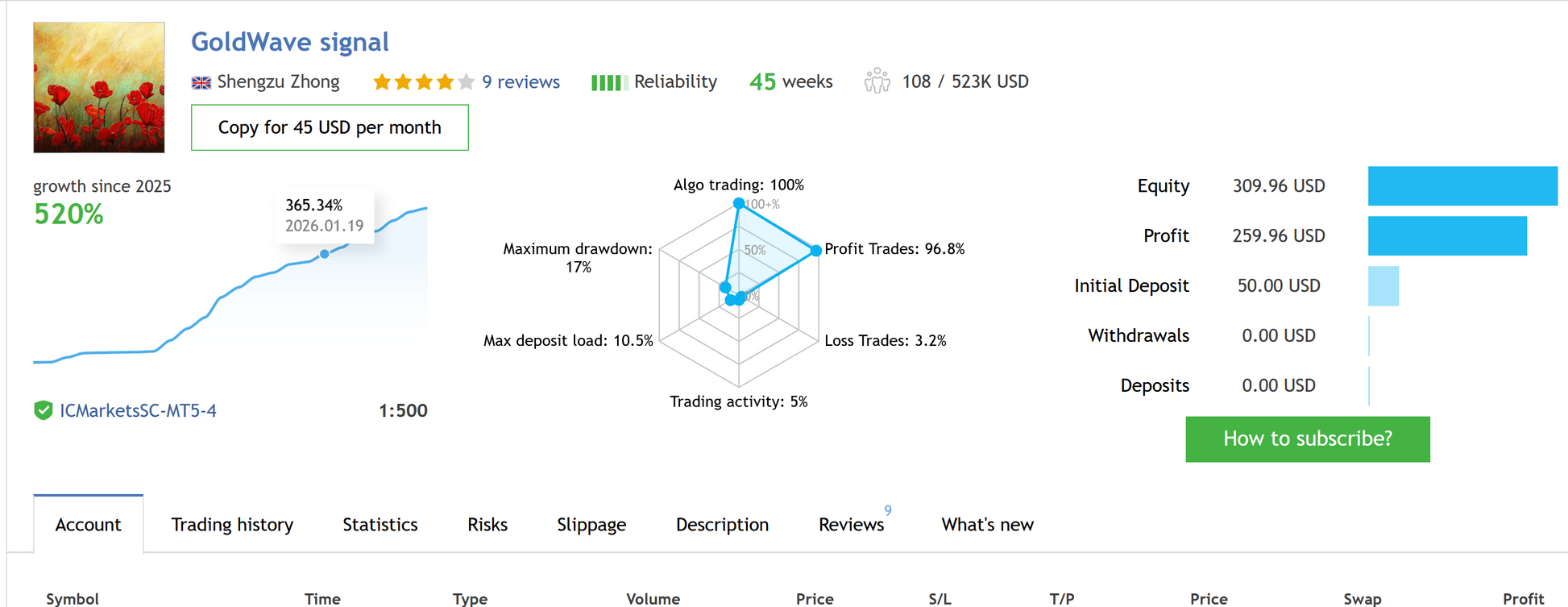
Task: Open the ICMarketsSC-MT5-4 broker link
Action: (x=138, y=410)
